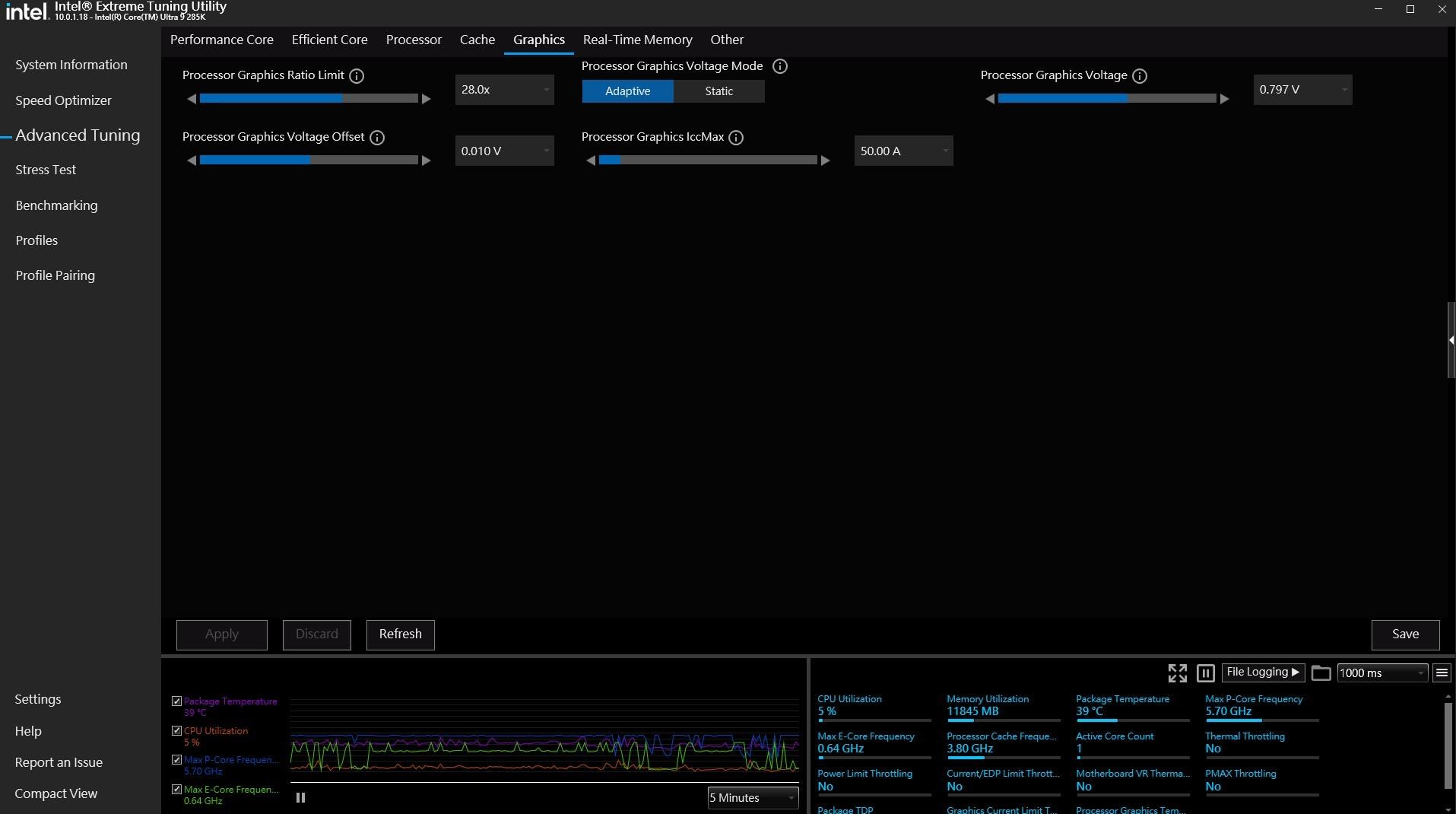The height and width of the screenshot is (814, 1456).
Task: Switch voltage mode to Static
Action: (718, 91)
